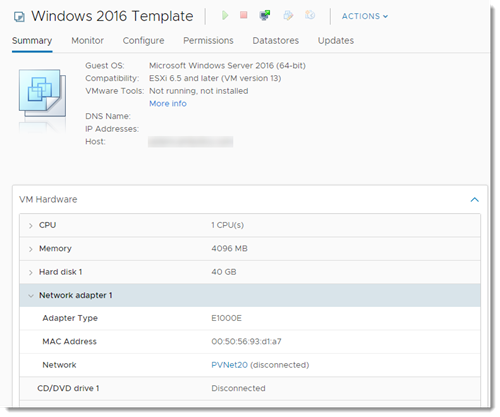The height and width of the screenshot is (417, 500).
Task: Switch to the Configure tab
Action: coord(143,41)
